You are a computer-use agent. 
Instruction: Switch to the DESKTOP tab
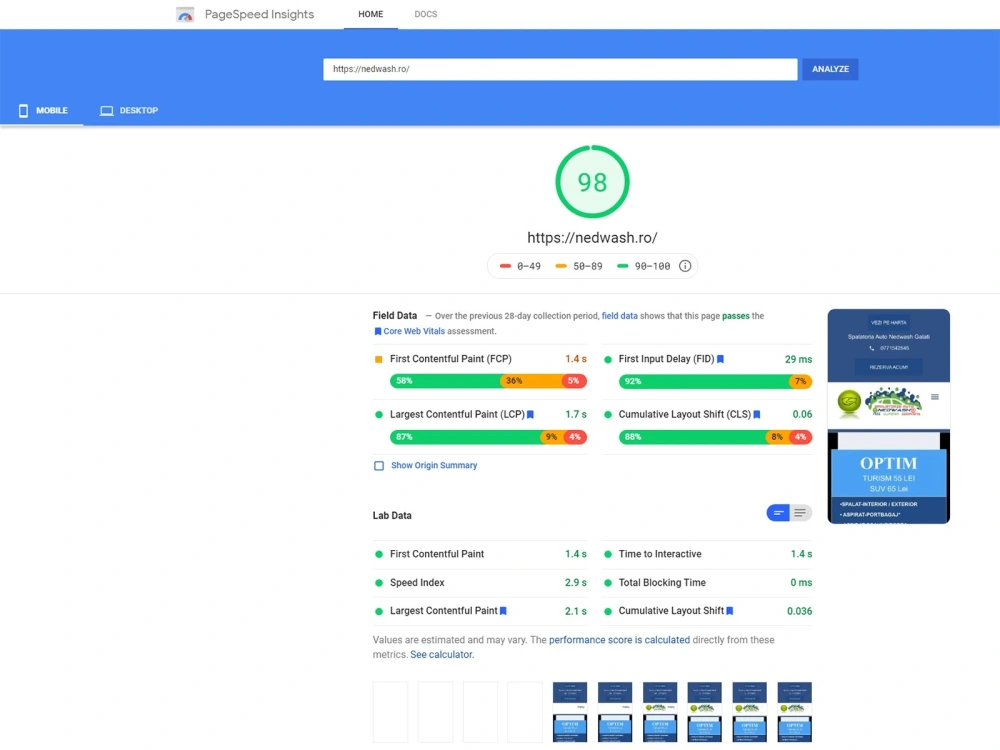pos(129,110)
